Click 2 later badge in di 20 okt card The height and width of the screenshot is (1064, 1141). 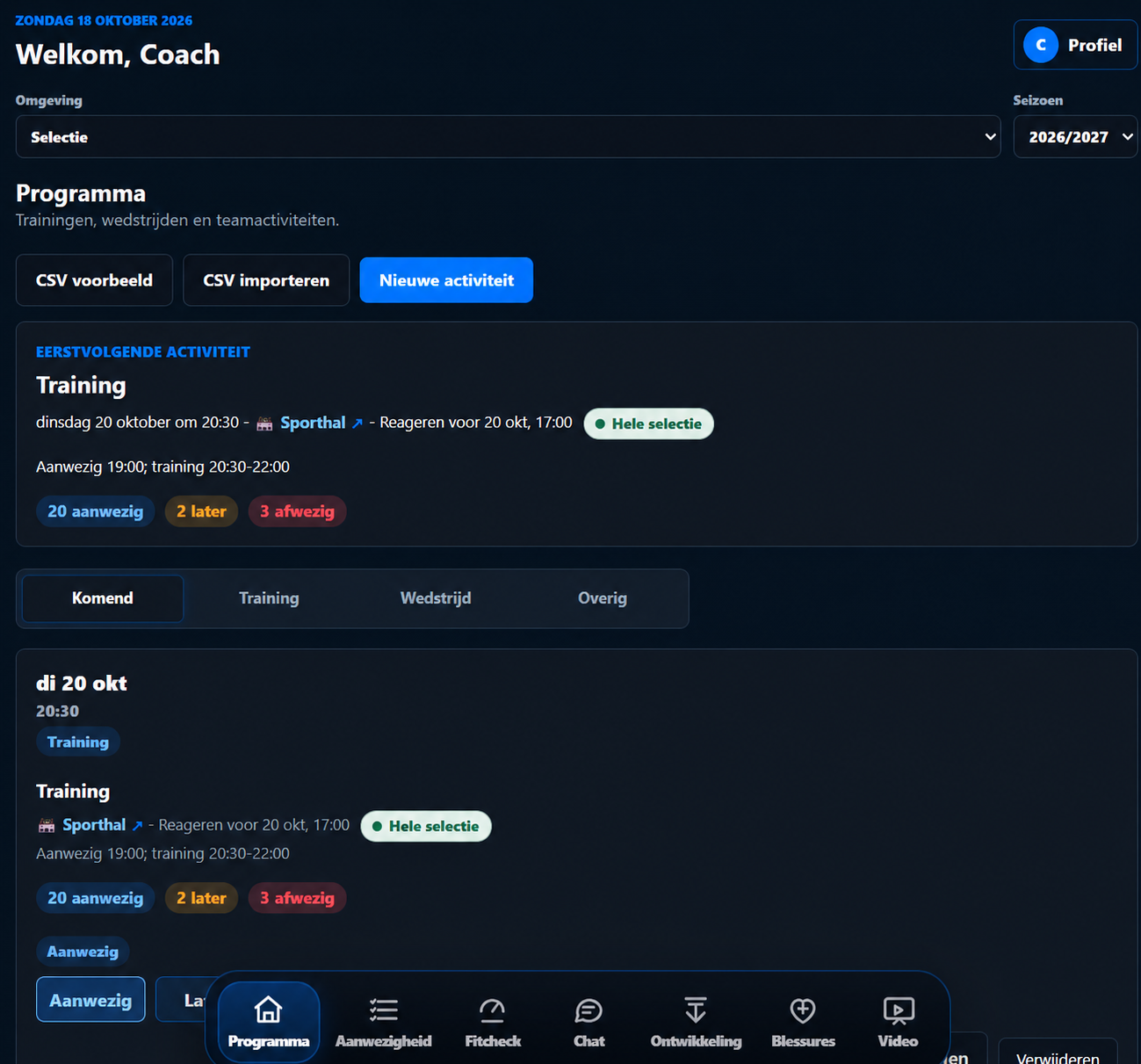tap(201, 898)
